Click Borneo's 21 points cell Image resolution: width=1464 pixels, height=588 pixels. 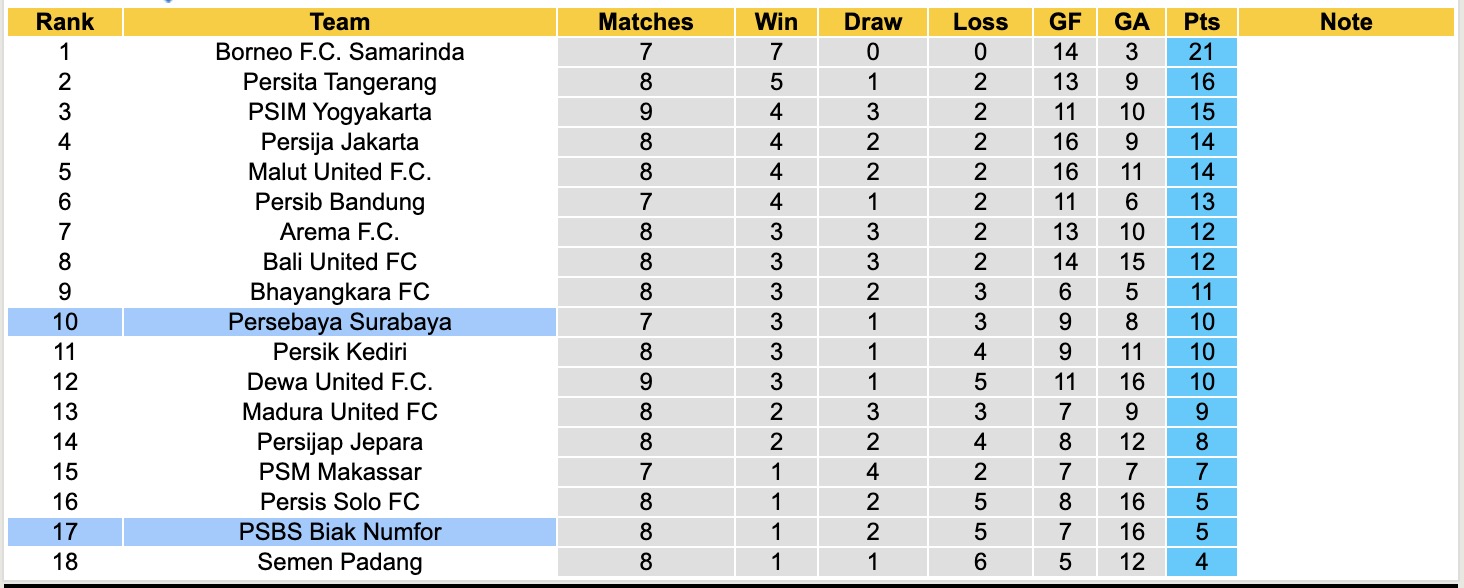tap(1201, 52)
